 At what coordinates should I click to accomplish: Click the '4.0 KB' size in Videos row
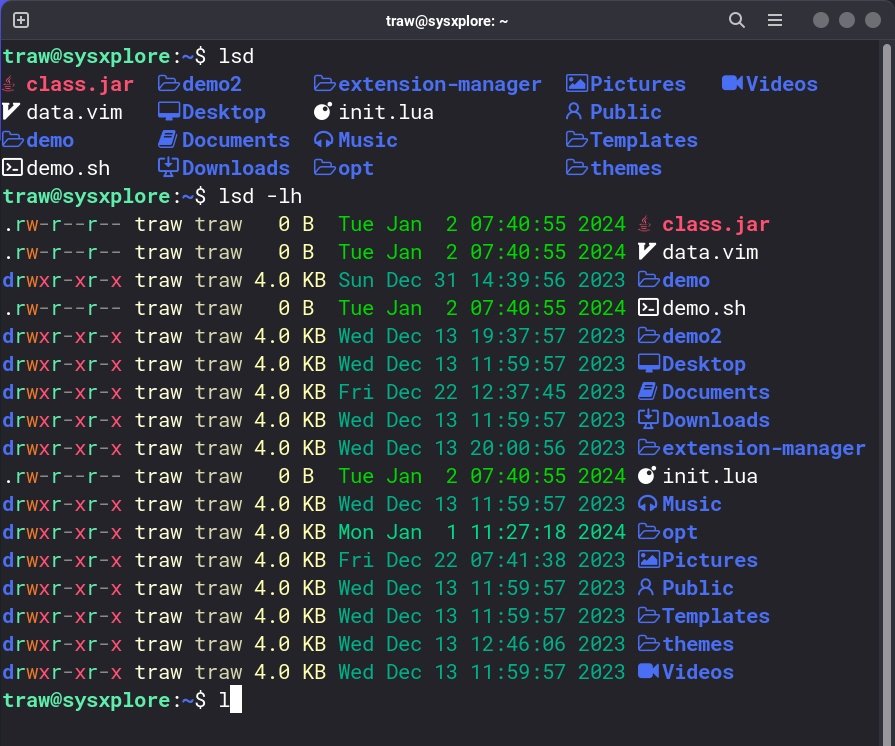pyautogui.click(x=290, y=671)
